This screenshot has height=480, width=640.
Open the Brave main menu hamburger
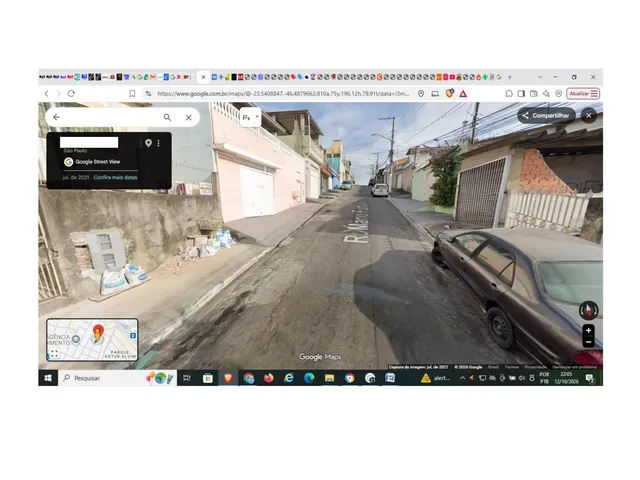point(594,93)
